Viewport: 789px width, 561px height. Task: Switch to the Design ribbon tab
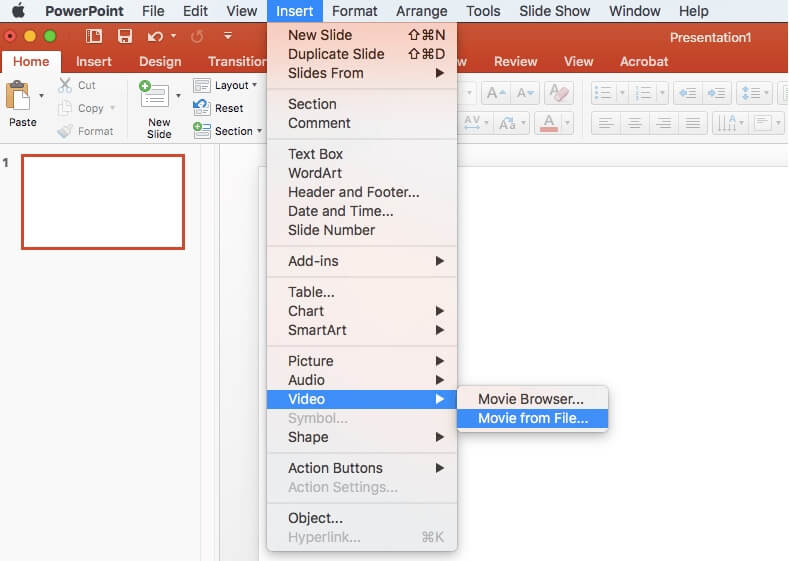pos(160,61)
